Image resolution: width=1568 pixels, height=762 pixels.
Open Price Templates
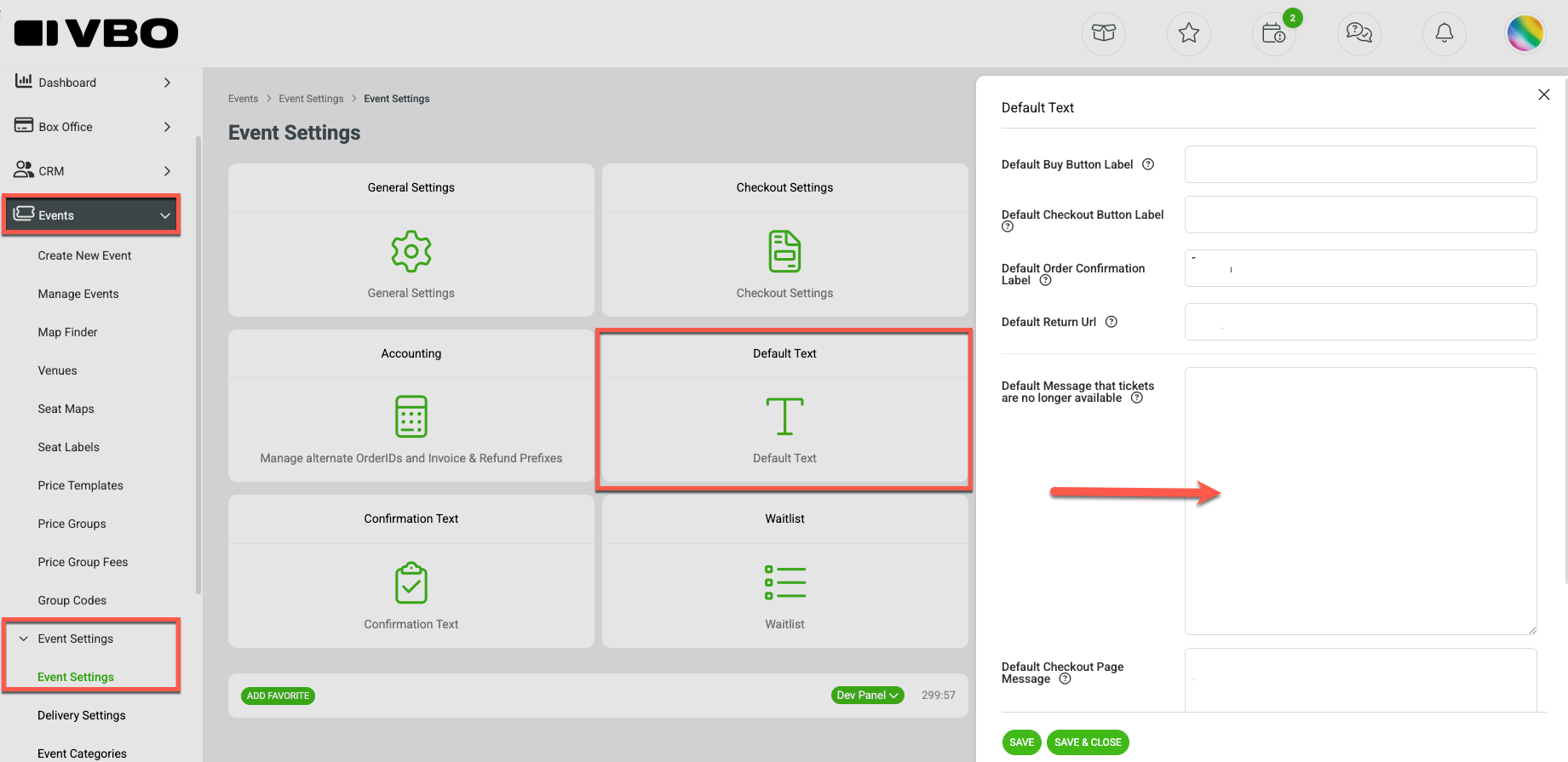(x=80, y=485)
